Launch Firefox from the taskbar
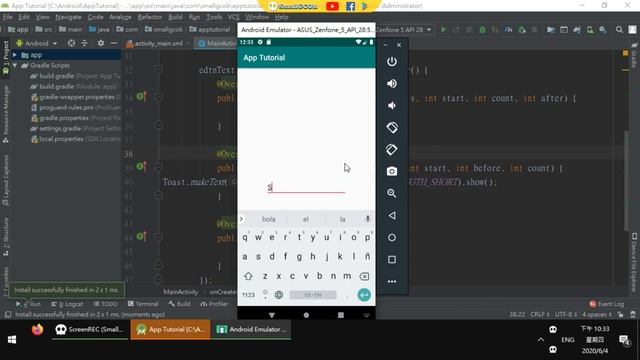Image resolution: width=640 pixels, height=360 pixels. click(37, 329)
